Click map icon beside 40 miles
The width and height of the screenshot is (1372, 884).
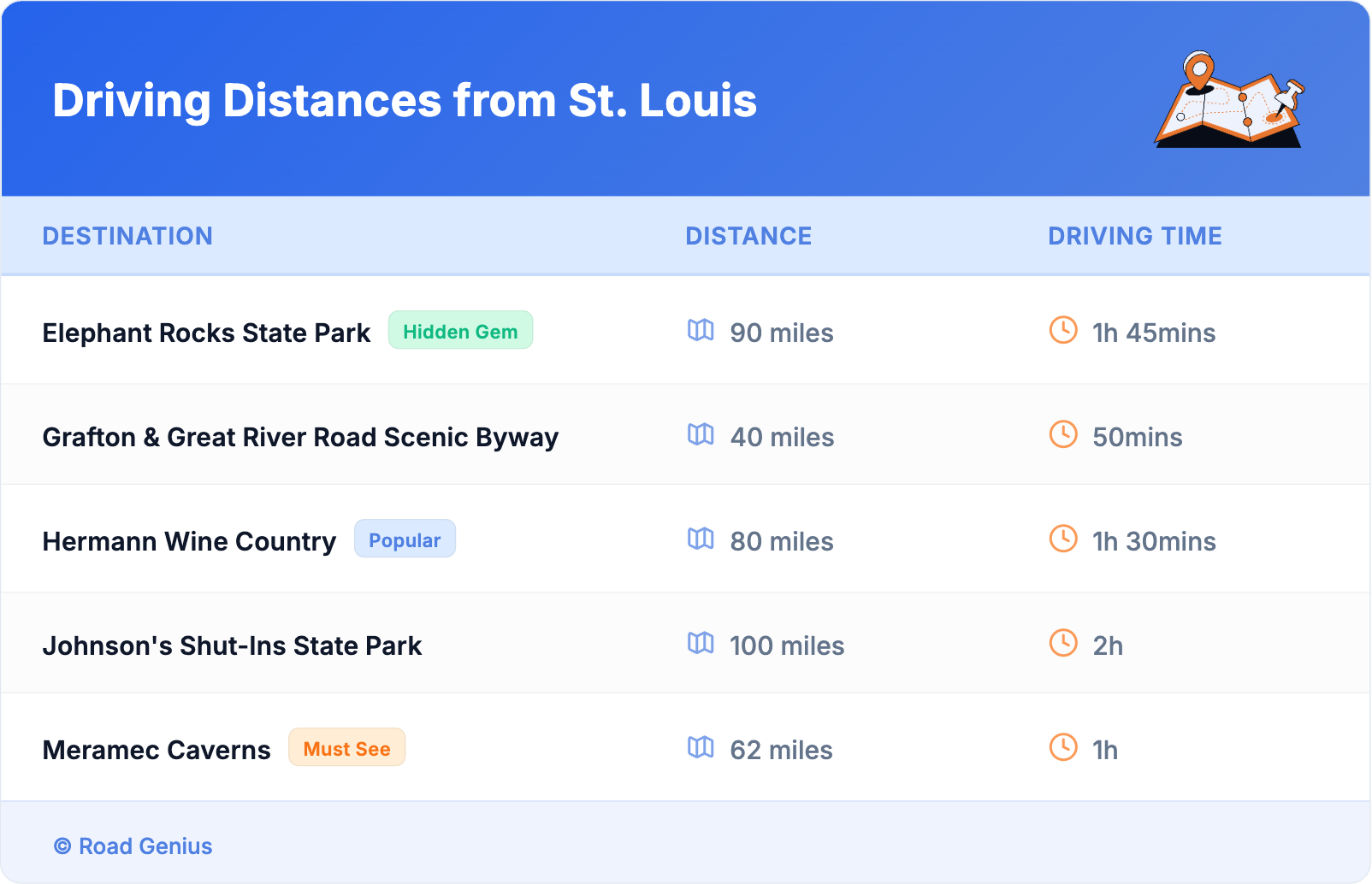pos(701,434)
